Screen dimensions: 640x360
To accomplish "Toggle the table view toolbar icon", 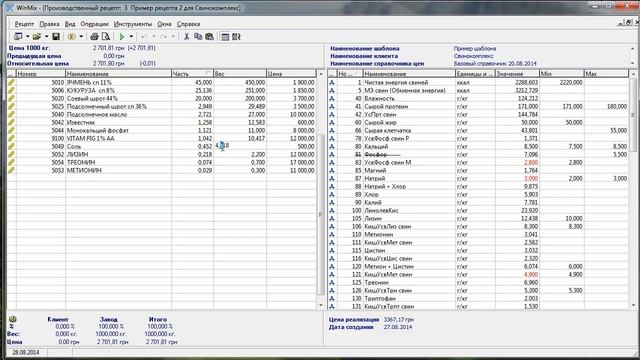I will tap(225, 37).
